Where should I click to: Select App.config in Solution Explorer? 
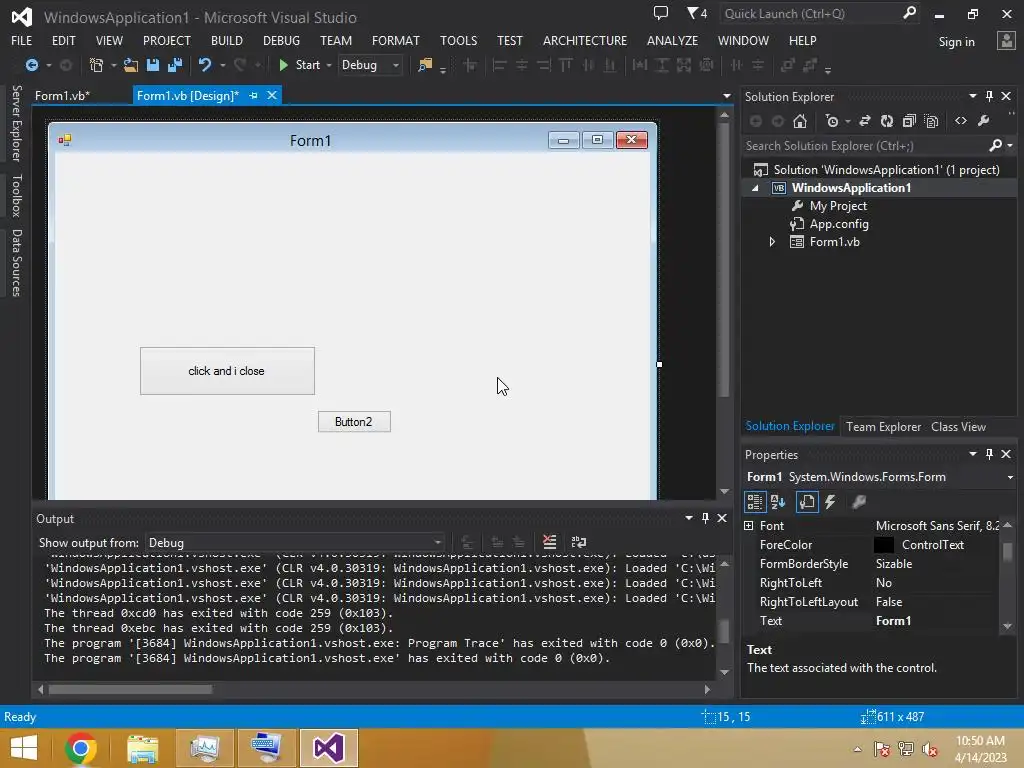coord(839,224)
